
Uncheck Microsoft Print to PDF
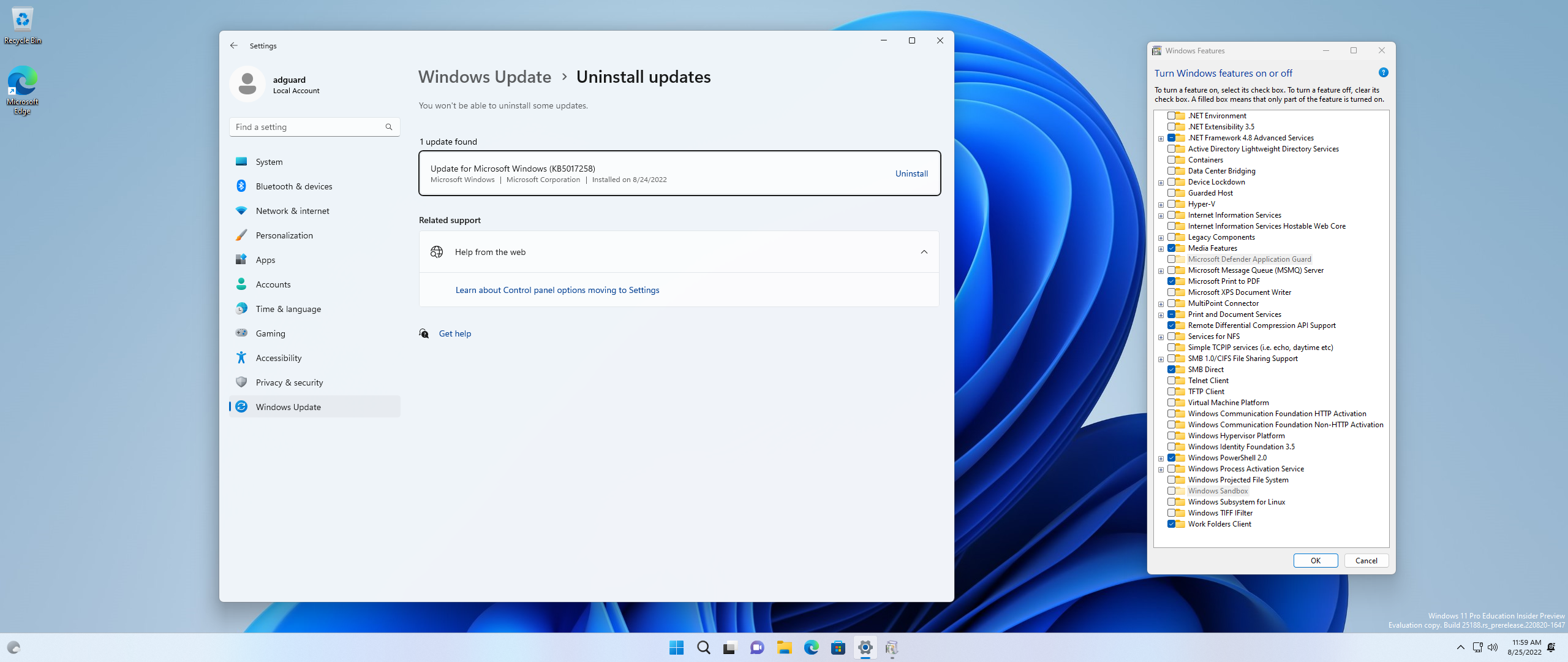point(1171,281)
